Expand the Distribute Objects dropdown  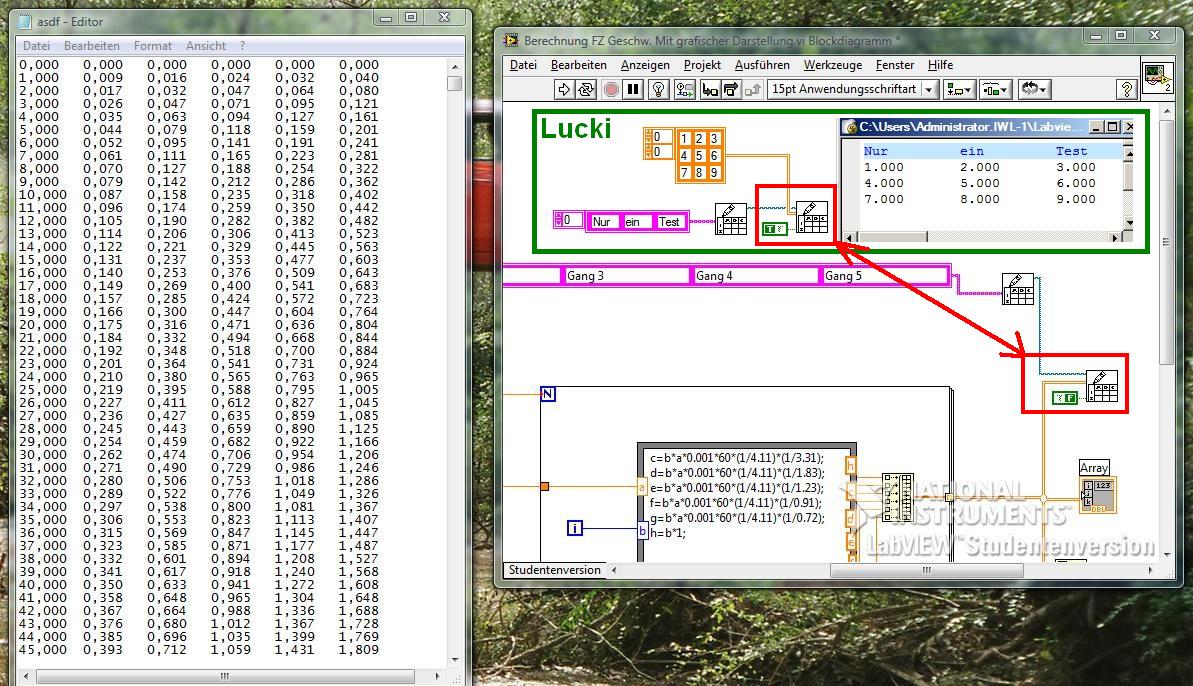point(994,90)
